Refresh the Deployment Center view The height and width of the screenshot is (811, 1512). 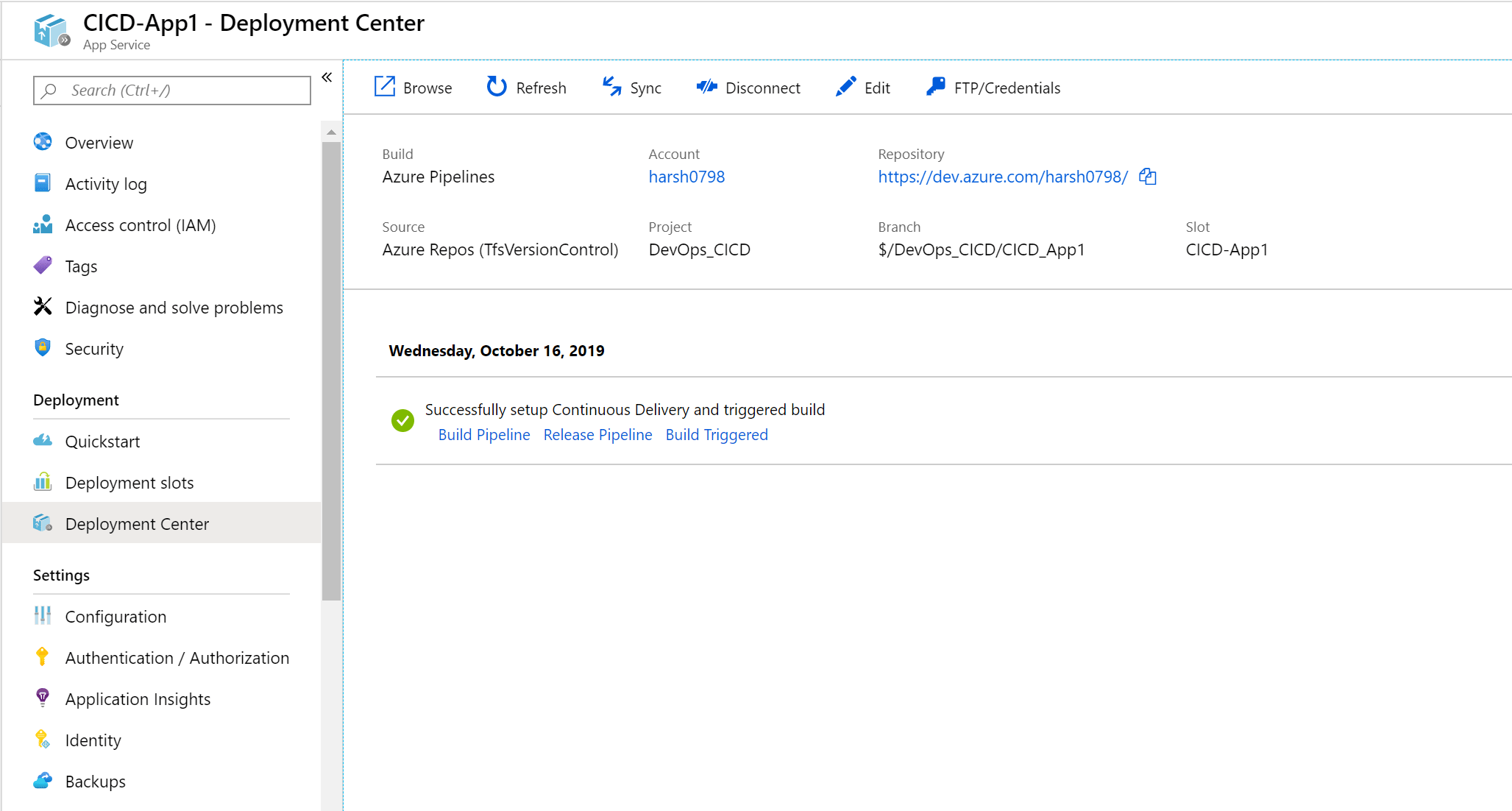(x=526, y=88)
